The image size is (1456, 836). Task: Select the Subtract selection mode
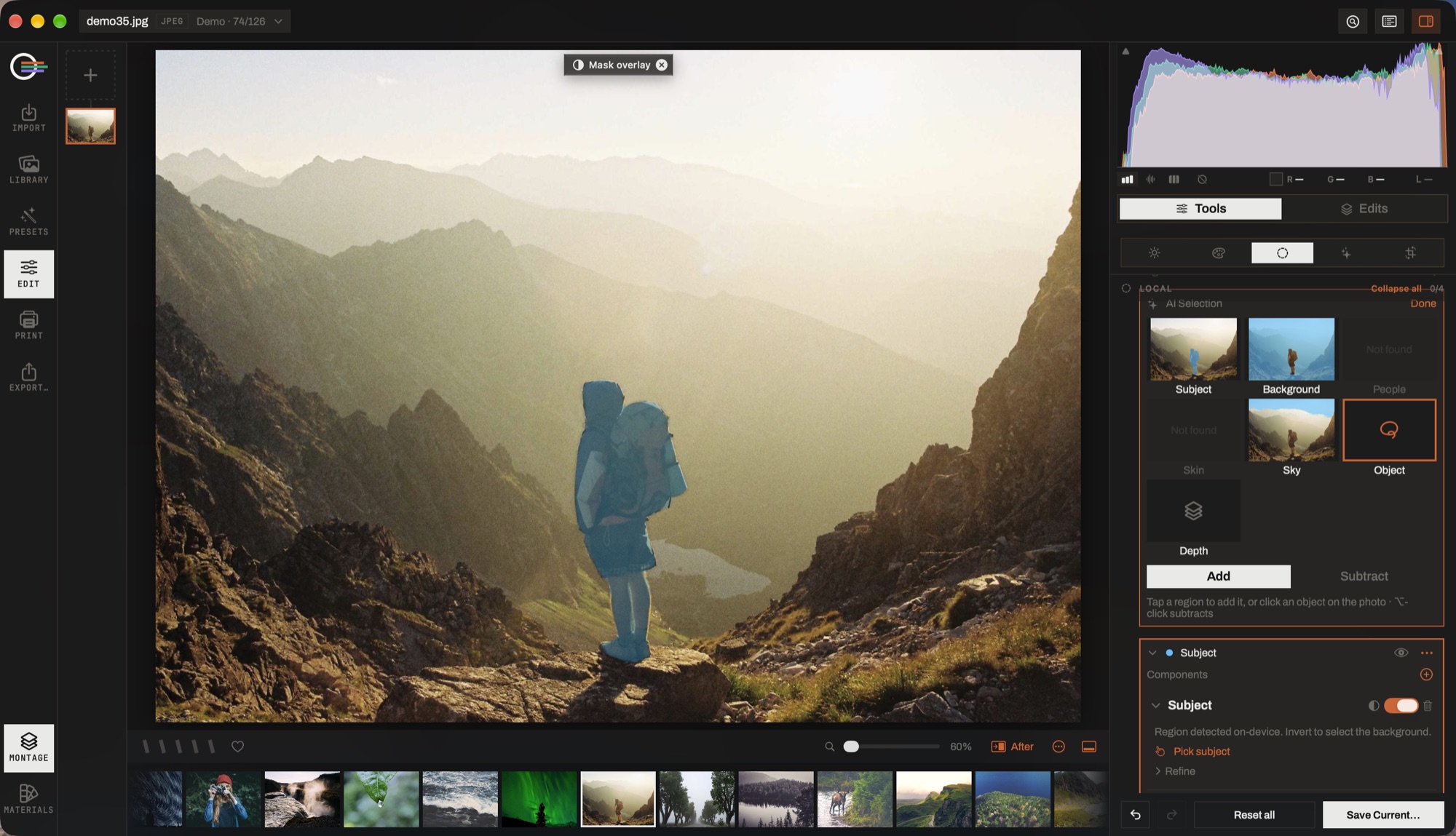pyautogui.click(x=1364, y=576)
